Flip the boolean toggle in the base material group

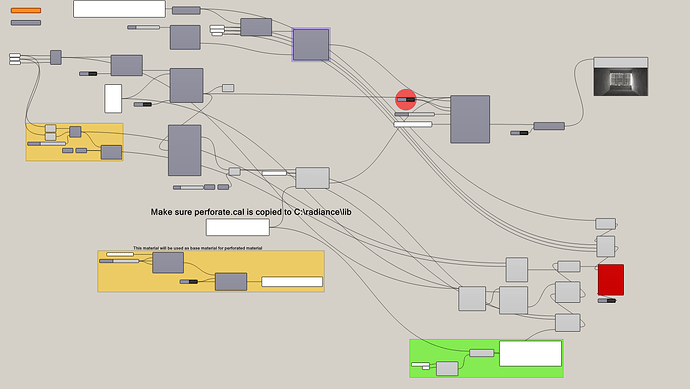[189, 282]
